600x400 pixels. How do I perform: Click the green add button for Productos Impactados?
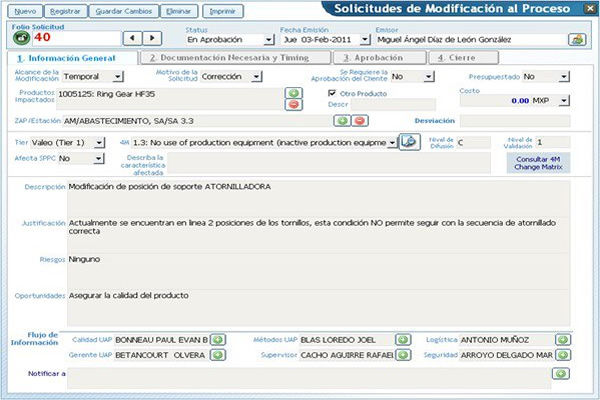pyautogui.click(x=294, y=93)
